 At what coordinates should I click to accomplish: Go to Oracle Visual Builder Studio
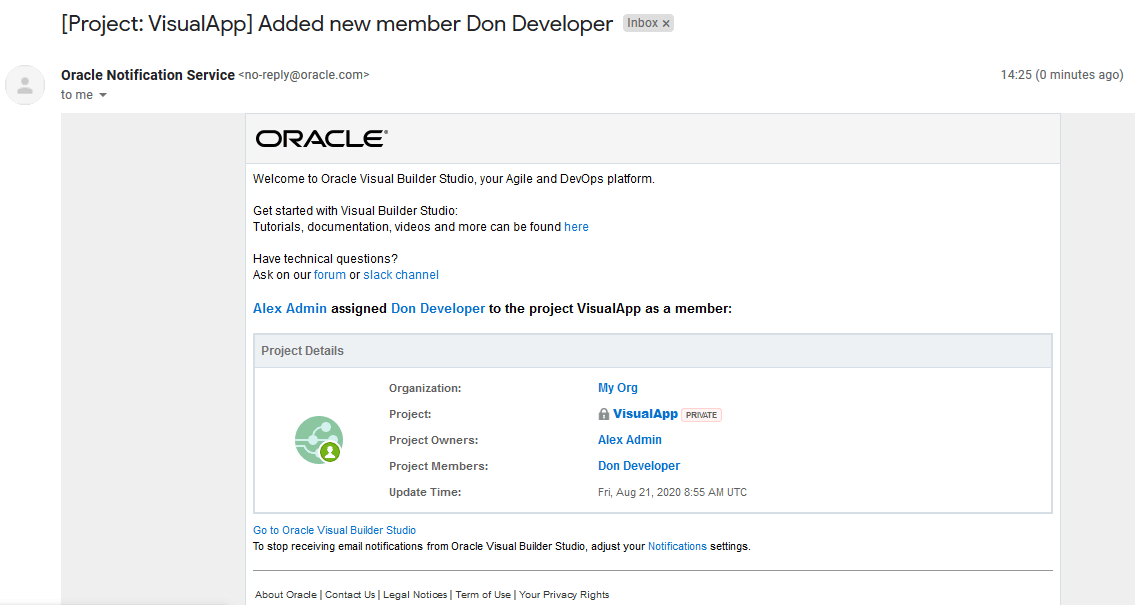point(334,530)
